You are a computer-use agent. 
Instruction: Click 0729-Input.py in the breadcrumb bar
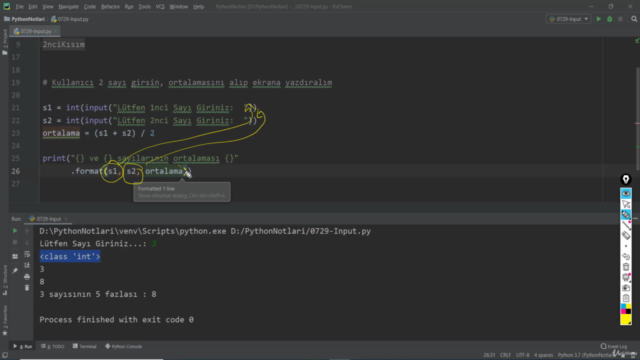pos(70,19)
